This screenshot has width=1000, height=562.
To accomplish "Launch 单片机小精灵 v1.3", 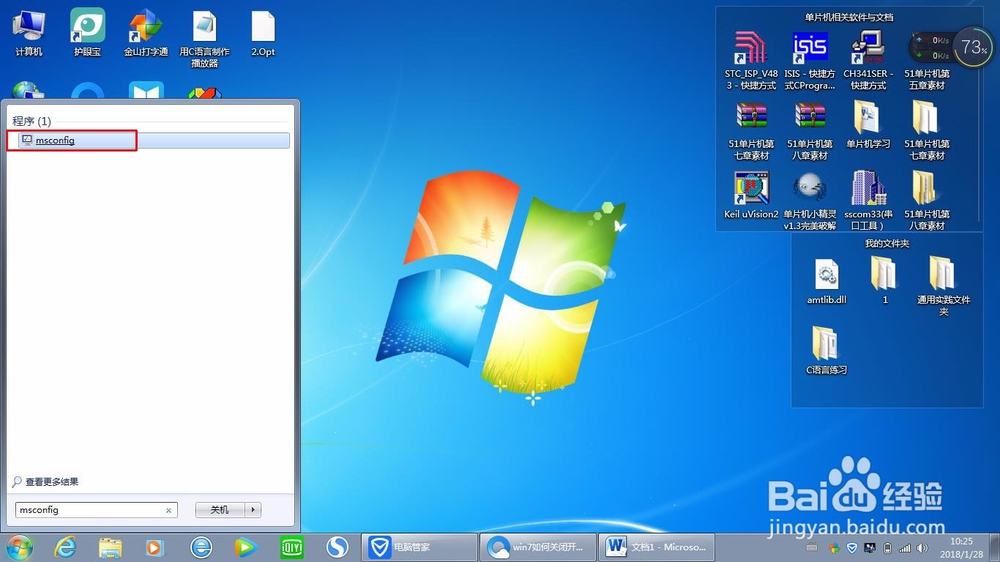I will 810,201.
